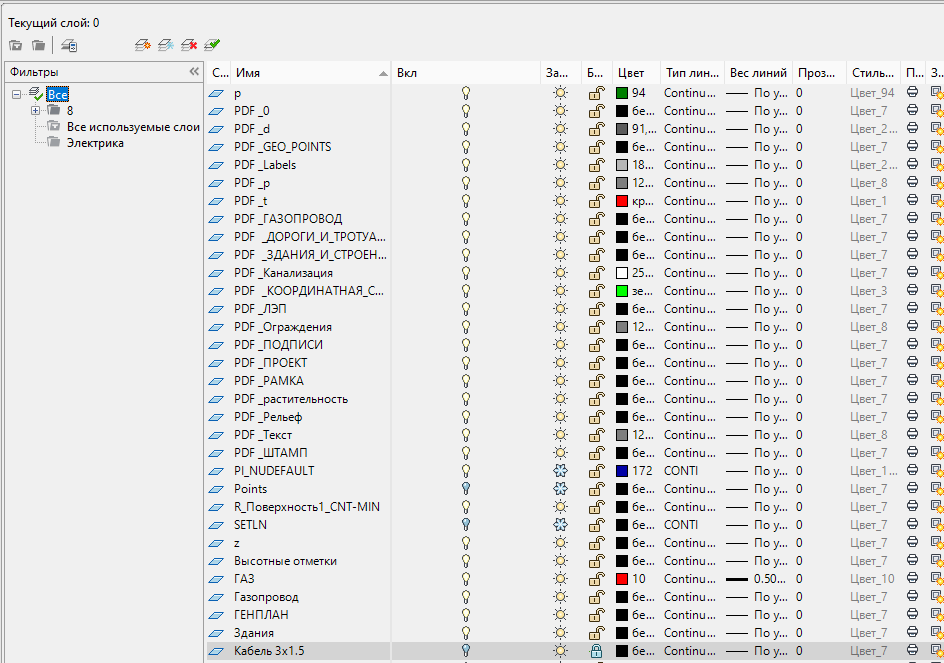Click plot style Цвет_10 of ГАЗ

coord(872,579)
